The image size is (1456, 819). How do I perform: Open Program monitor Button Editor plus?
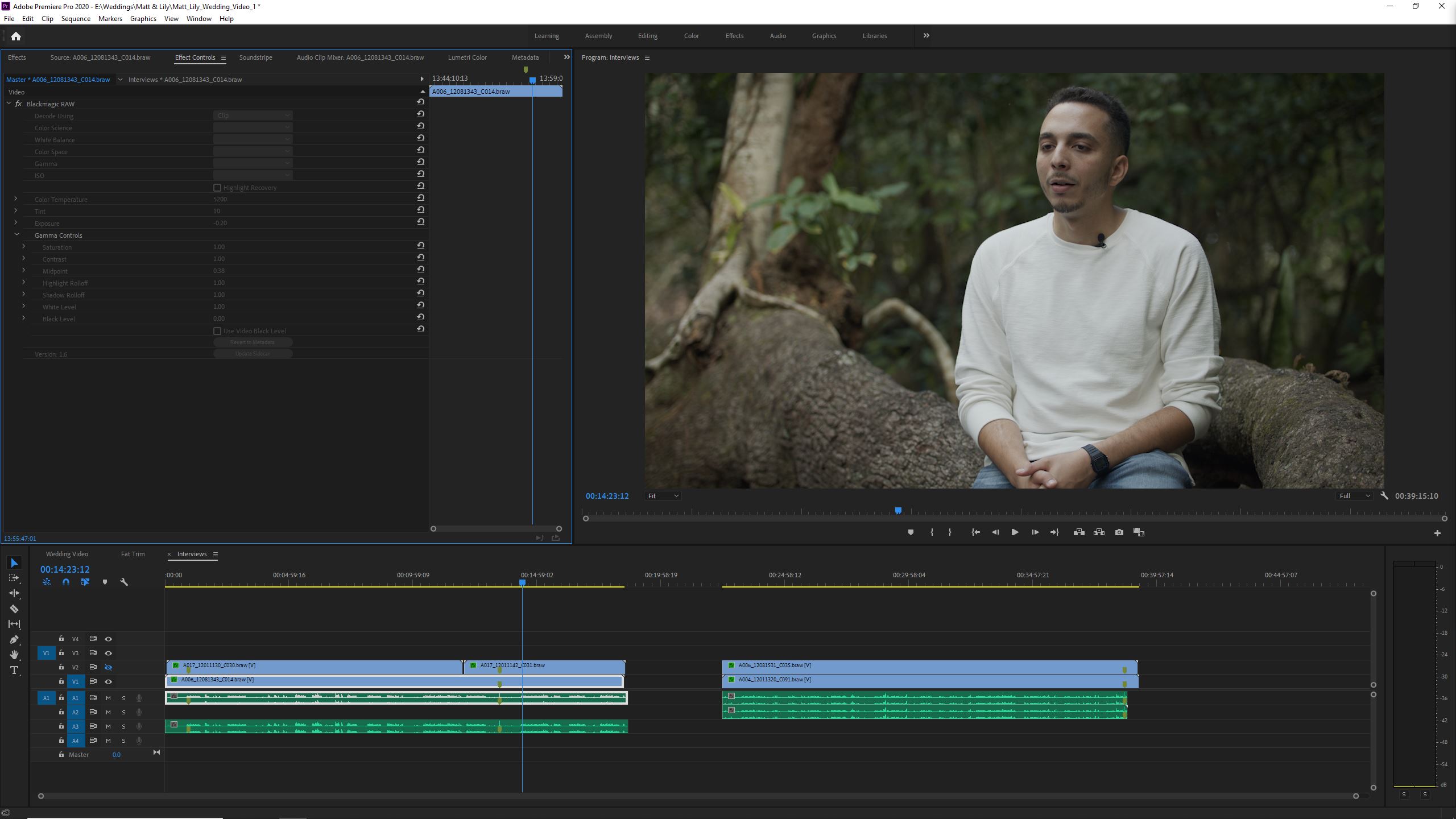1437,533
